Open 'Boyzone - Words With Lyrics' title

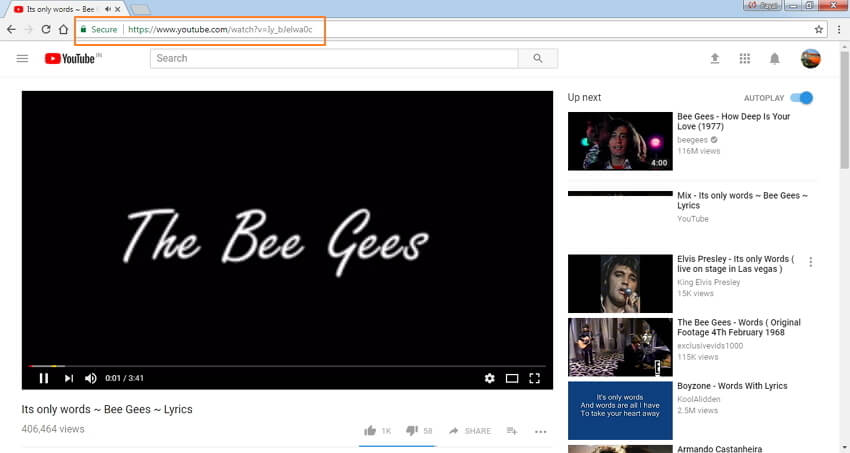point(732,386)
